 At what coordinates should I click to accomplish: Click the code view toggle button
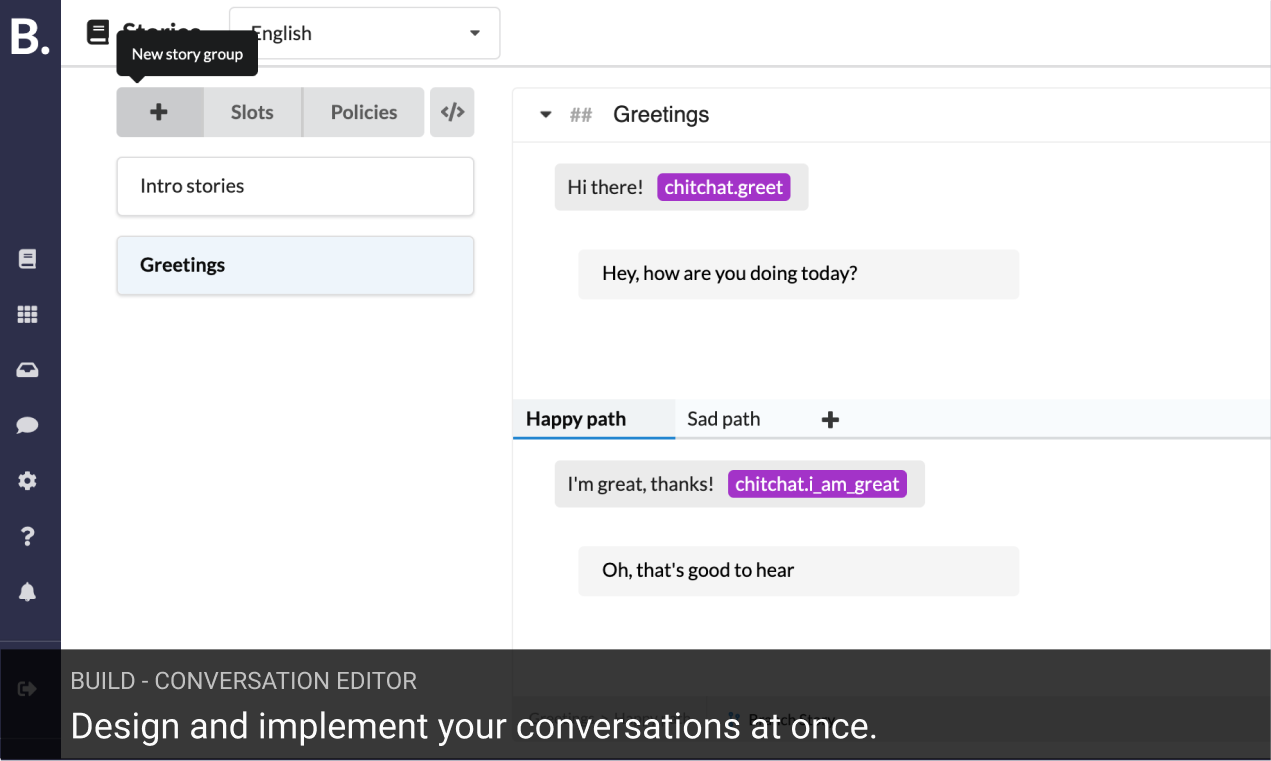coord(452,112)
